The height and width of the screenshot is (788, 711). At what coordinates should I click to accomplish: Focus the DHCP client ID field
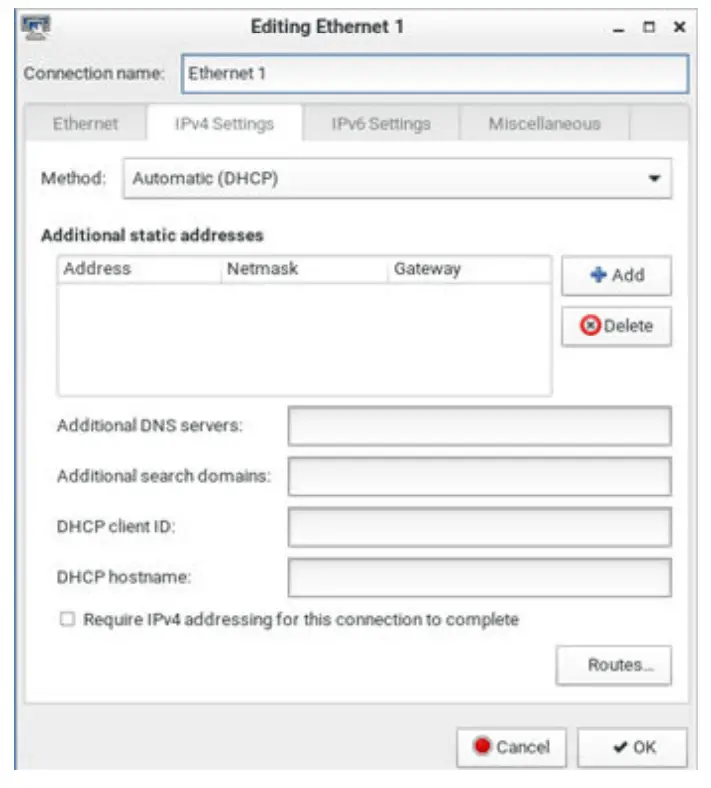[479, 527]
